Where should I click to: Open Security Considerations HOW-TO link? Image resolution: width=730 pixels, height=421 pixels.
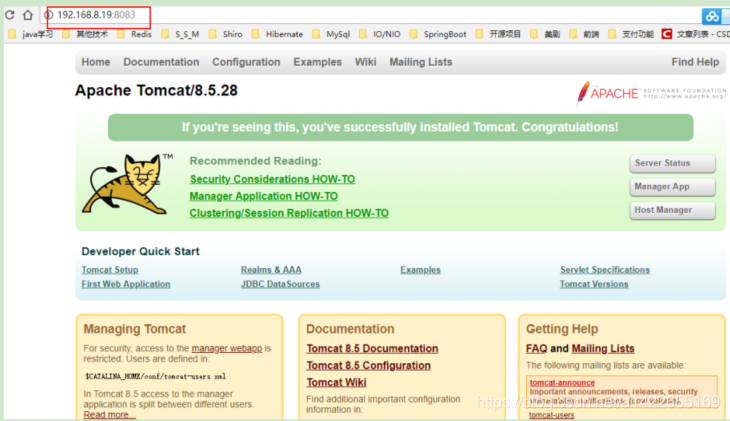pos(272,179)
